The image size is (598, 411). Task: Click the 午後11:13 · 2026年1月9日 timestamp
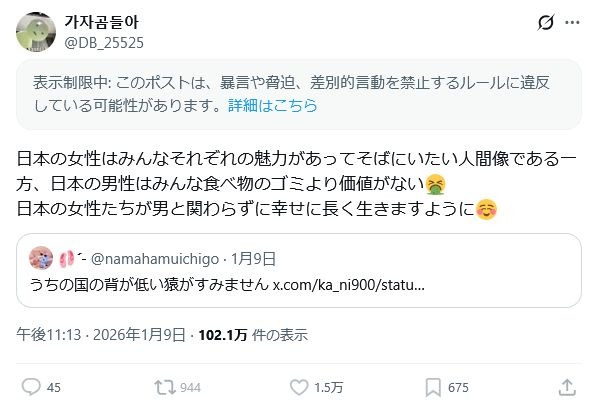coord(101,335)
